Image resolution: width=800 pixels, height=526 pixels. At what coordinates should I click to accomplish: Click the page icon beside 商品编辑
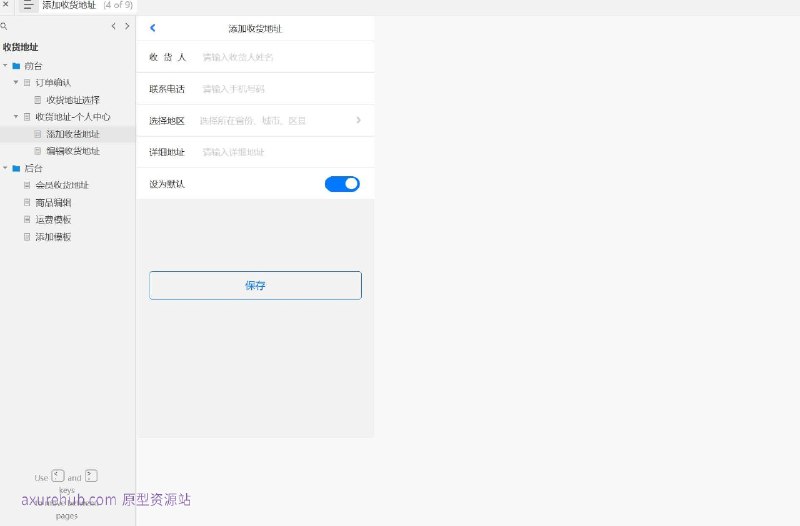point(27,203)
